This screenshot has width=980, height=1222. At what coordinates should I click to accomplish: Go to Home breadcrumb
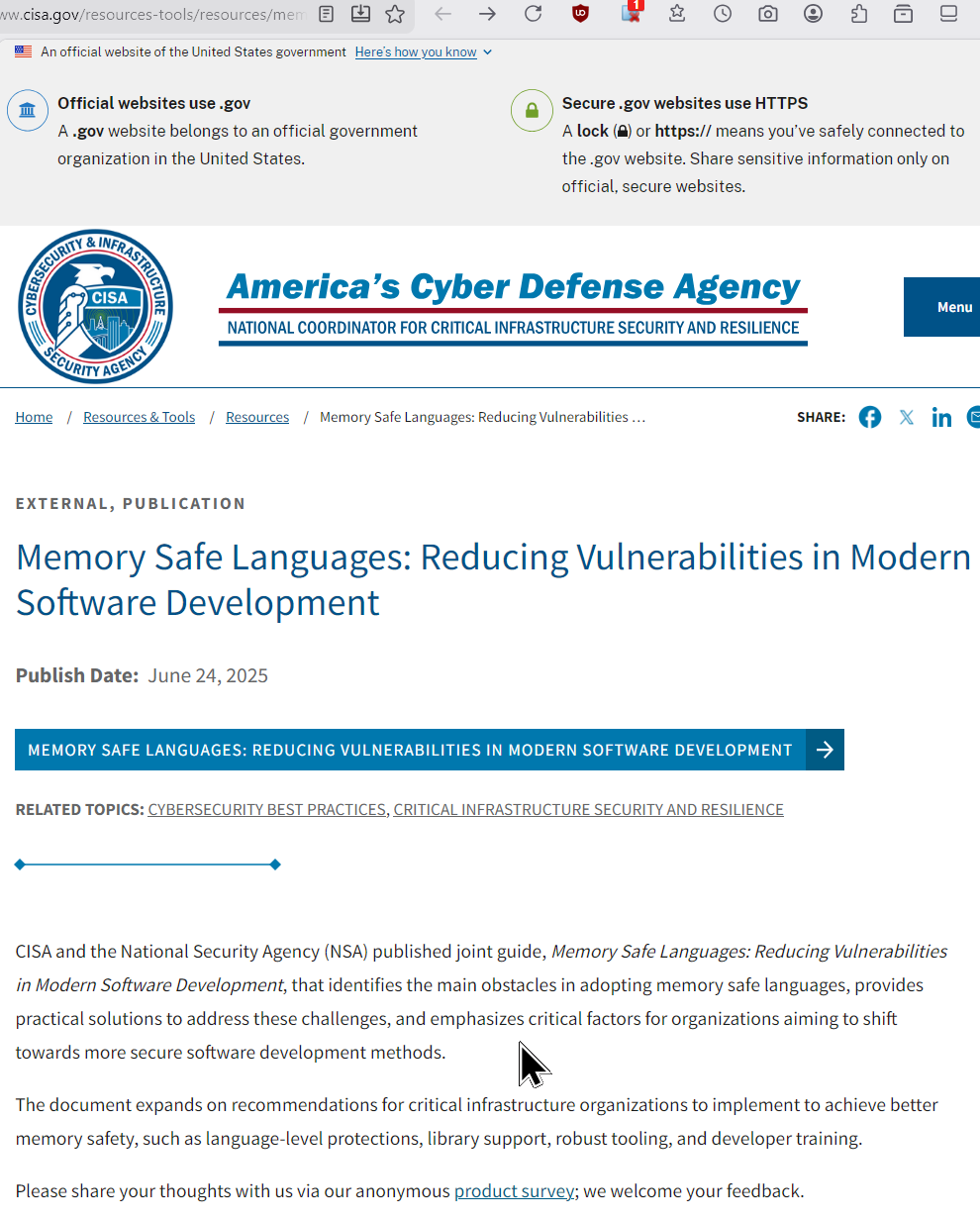coord(34,417)
